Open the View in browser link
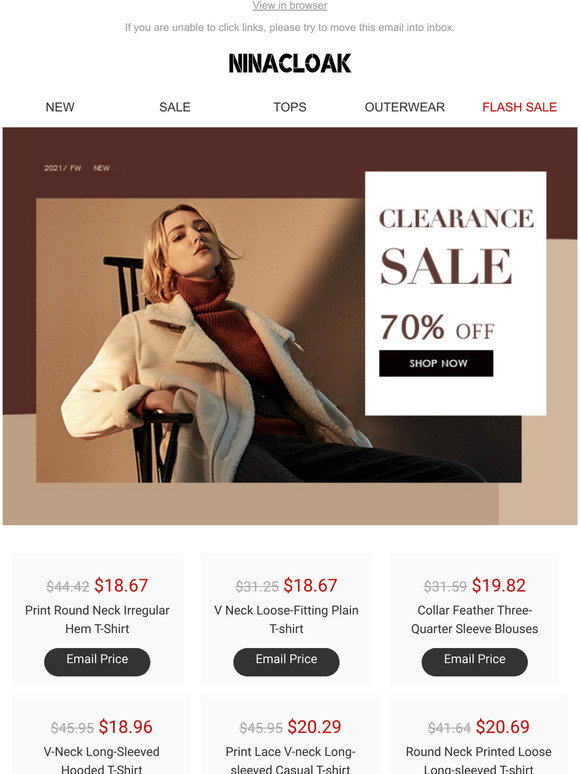The width and height of the screenshot is (580, 774). 290,6
